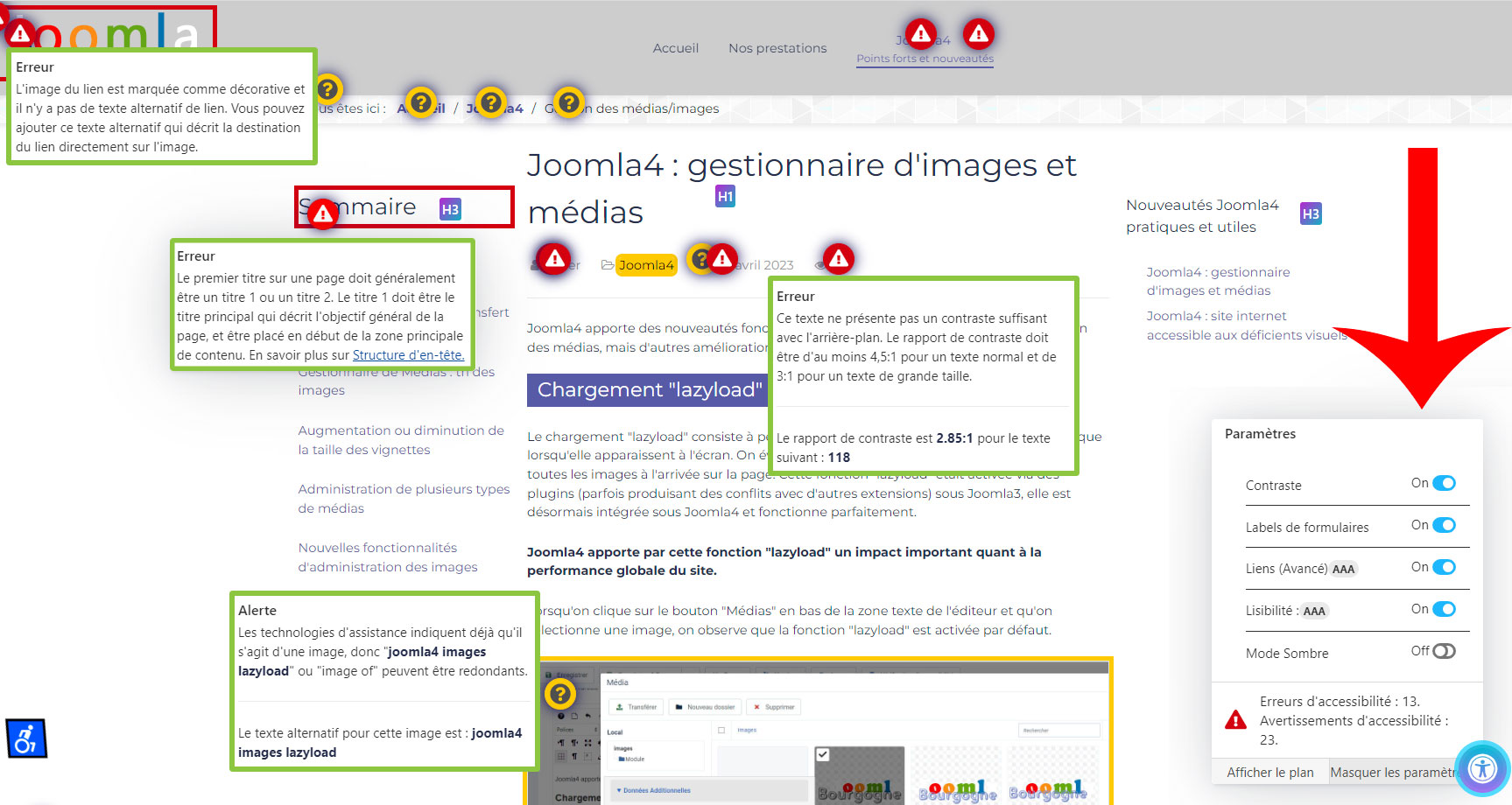Click the AAA badge next to Liens (Avancé)
Screen dimensions: 1512x805
point(1343,570)
